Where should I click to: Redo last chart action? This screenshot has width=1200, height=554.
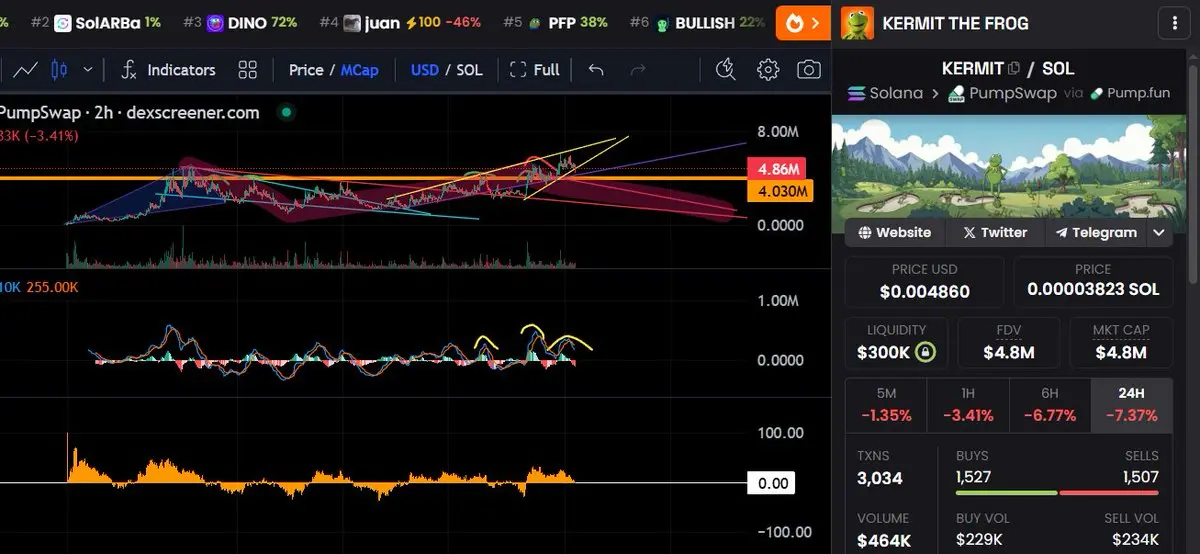point(638,70)
